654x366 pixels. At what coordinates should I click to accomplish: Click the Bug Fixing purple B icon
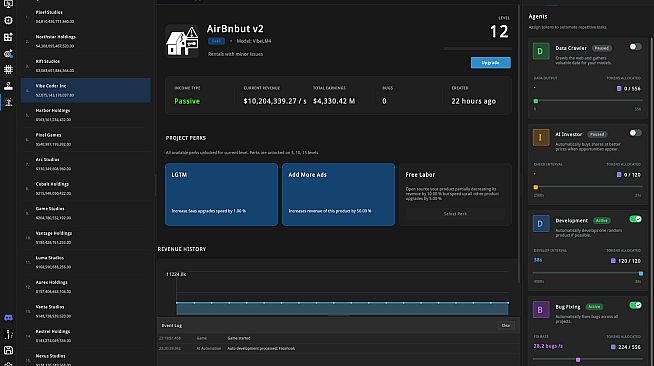pos(541,310)
